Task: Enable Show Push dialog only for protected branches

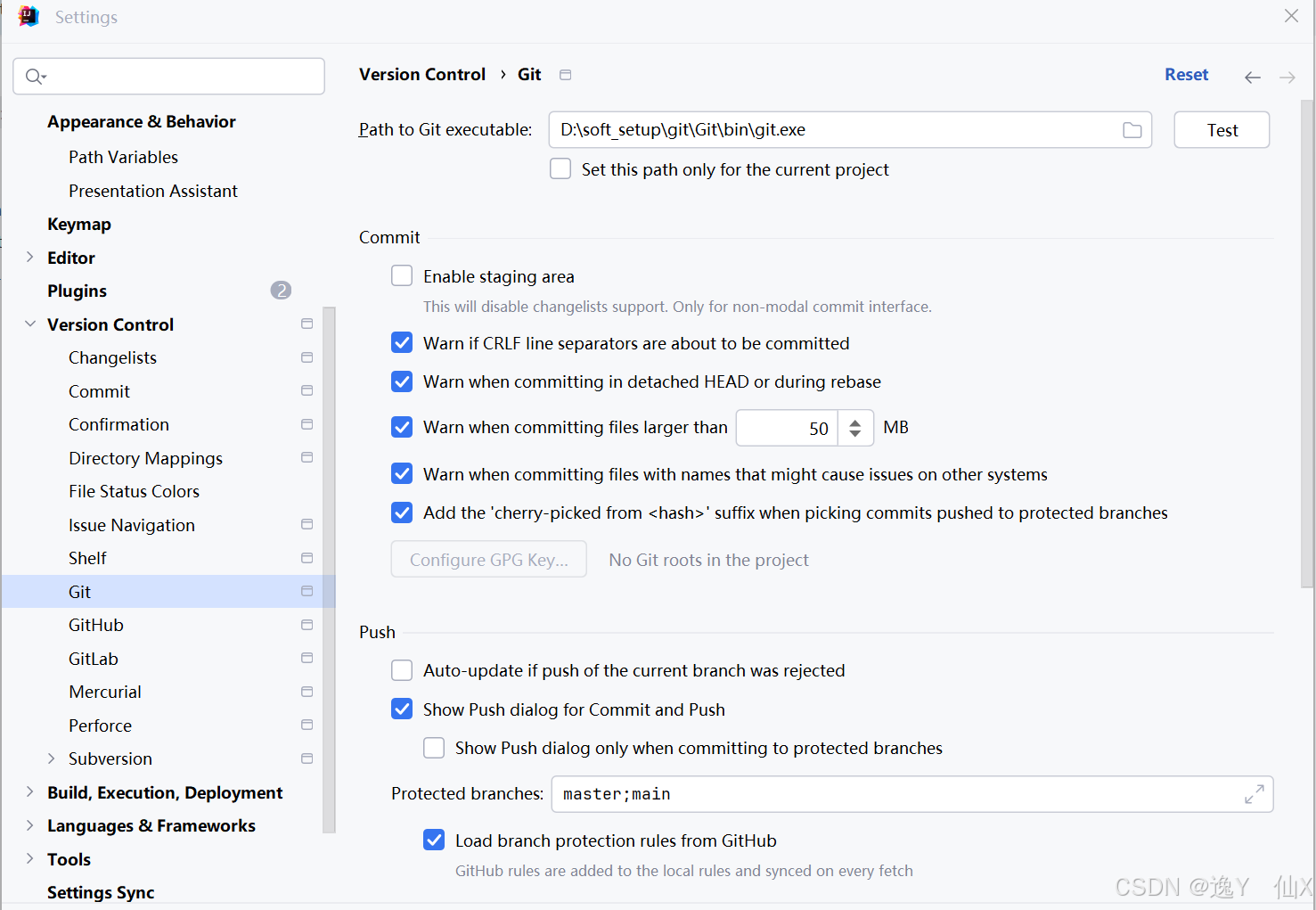Action: [434, 748]
